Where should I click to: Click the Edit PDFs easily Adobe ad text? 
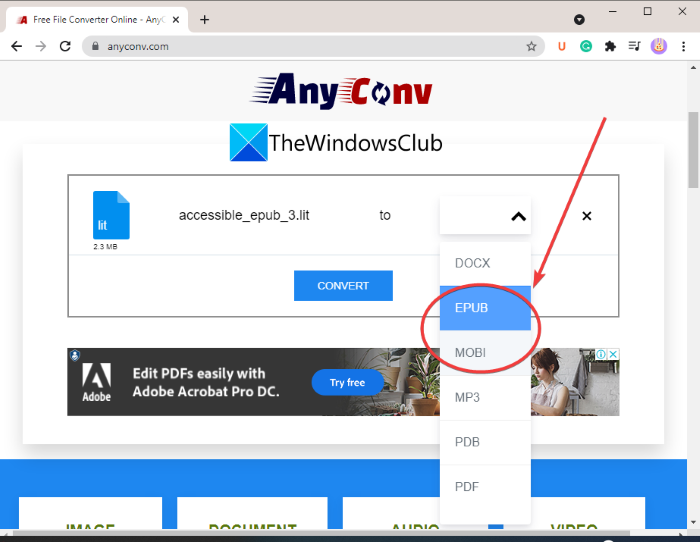click(206, 382)
